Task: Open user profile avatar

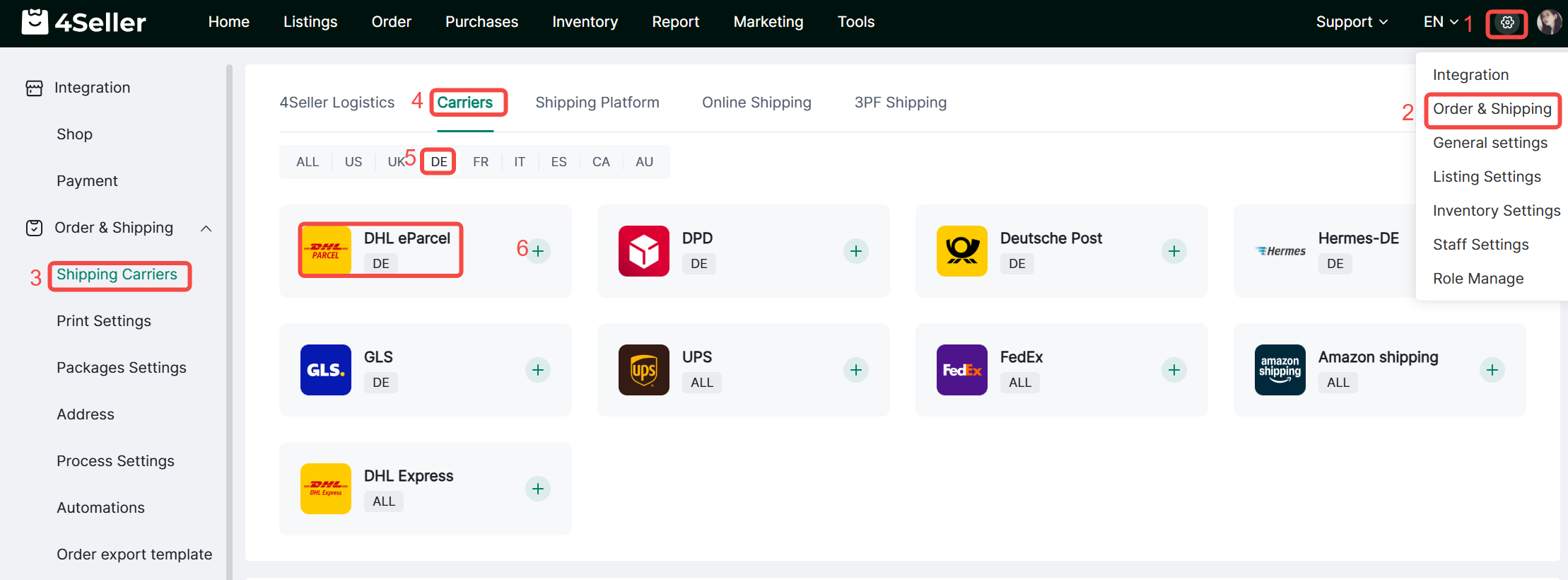Action: click(1548, 23)
